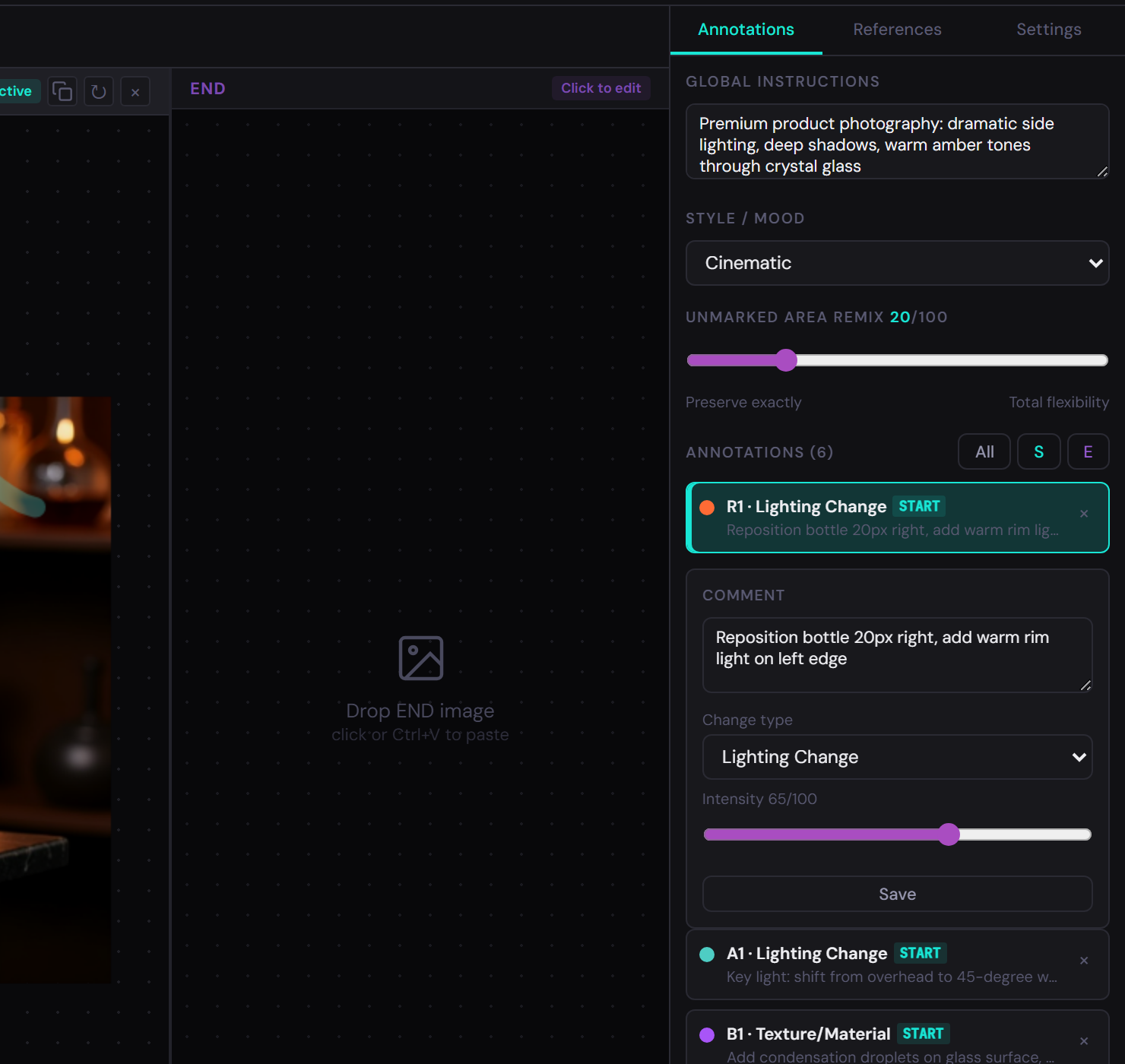This screenshot has height=1064, width=1125.
Task: Adjust the Unmarked Area Remix slider
Action: pos(787,360)
